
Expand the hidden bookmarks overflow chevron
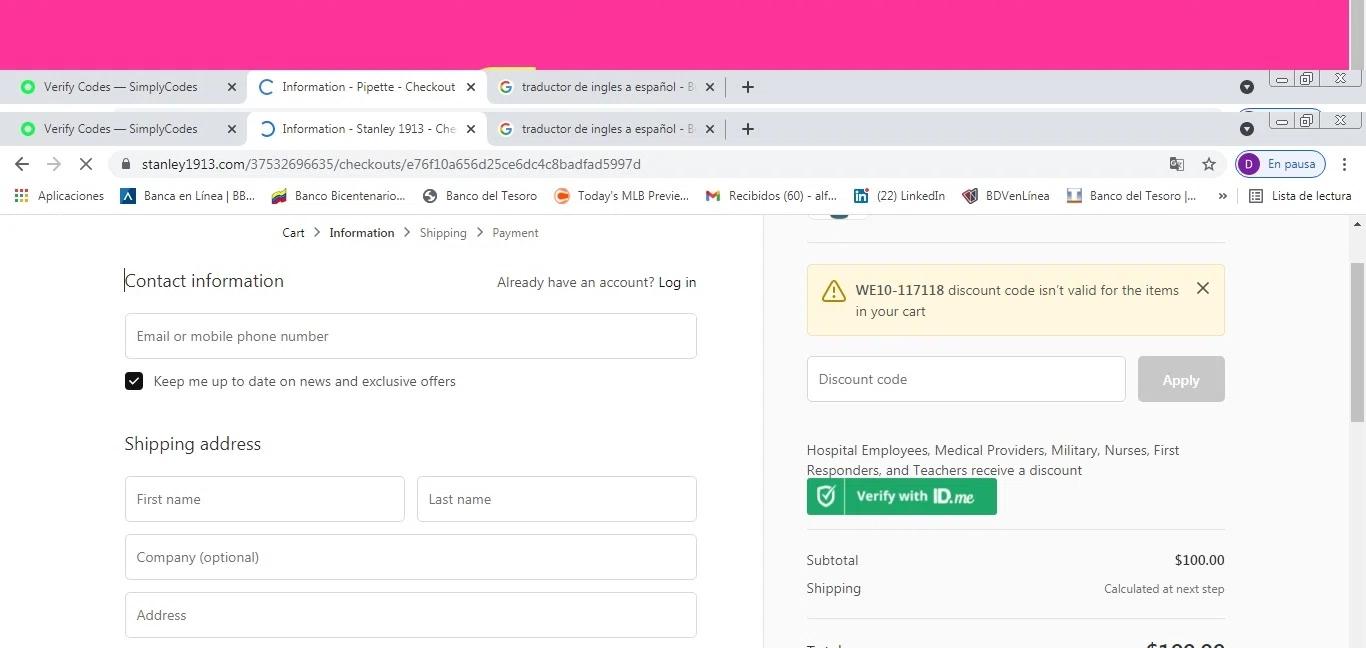tap(1222, 196)
